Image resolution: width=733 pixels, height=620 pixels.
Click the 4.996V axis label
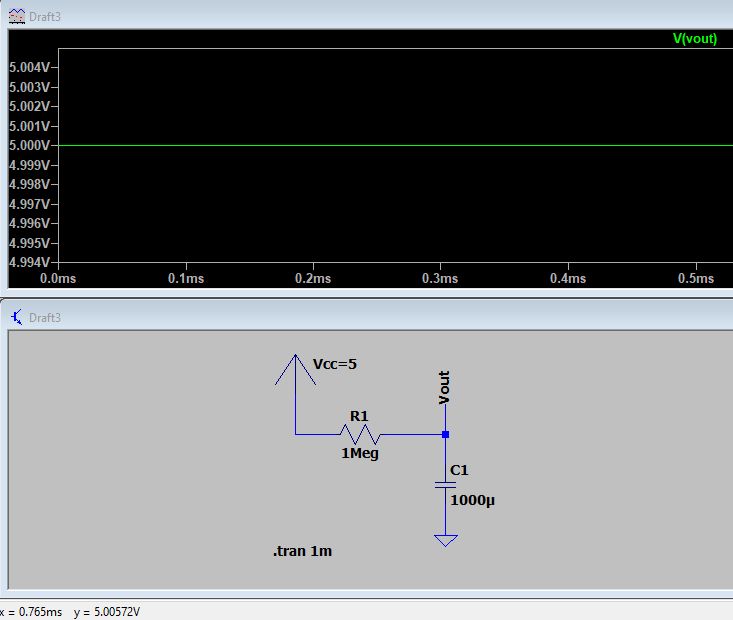[29, 223]
